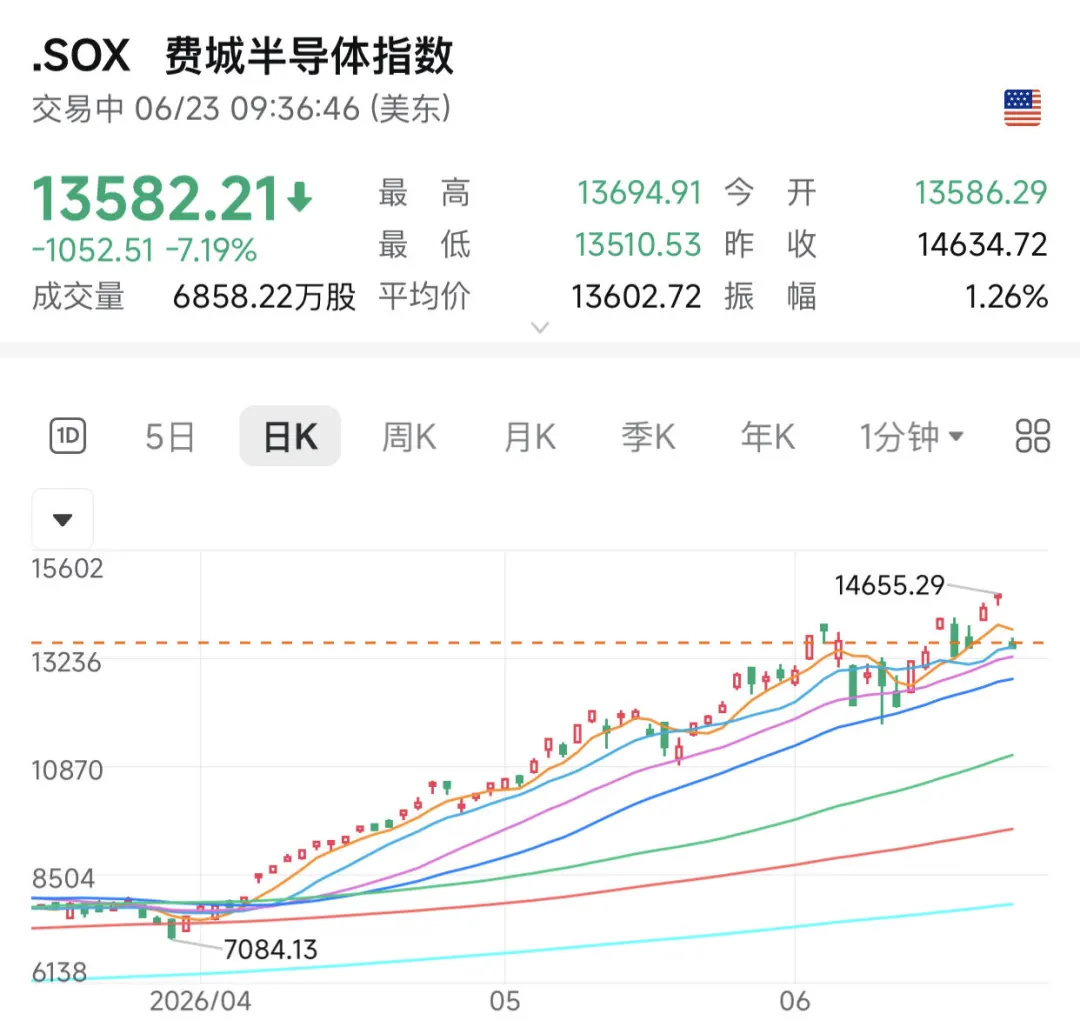1080x1027 pixels.
Task: Tap the chart high label 14655.29
Action: click(889, 585)
